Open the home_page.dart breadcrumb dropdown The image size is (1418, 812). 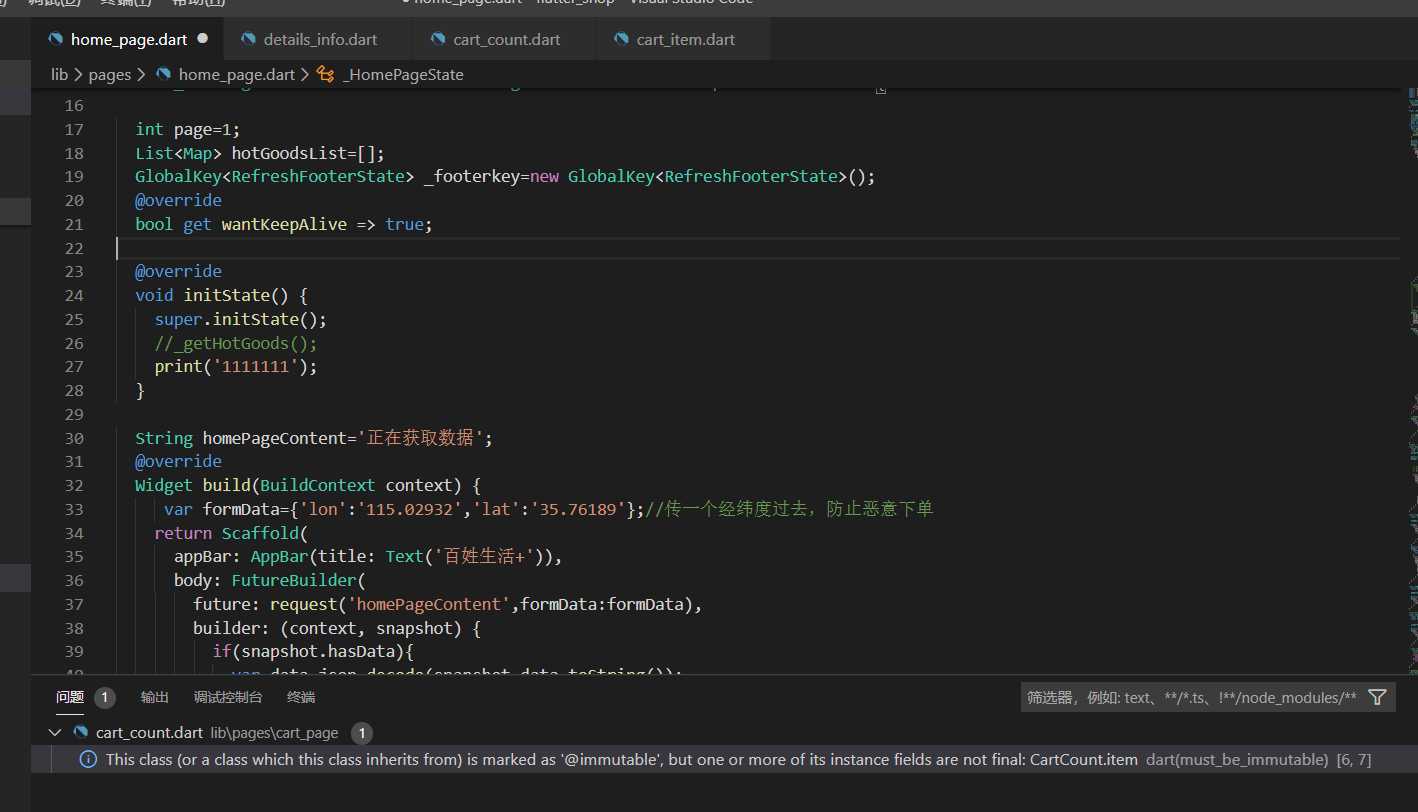[x=237, y=74]
